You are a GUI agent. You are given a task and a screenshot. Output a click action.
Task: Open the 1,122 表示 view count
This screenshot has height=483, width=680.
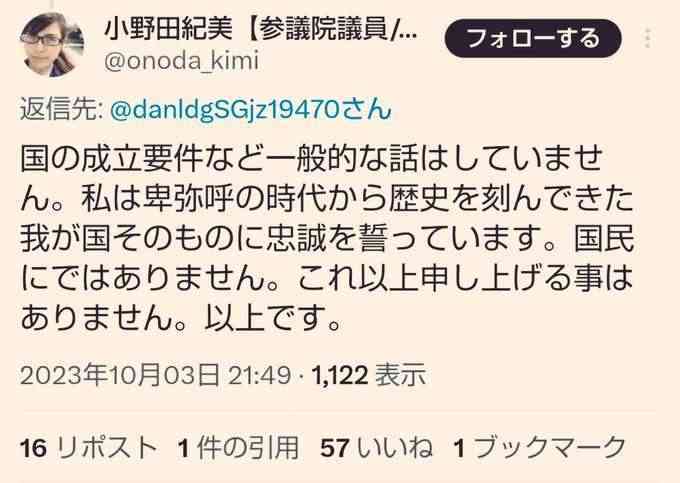[369, 375]
